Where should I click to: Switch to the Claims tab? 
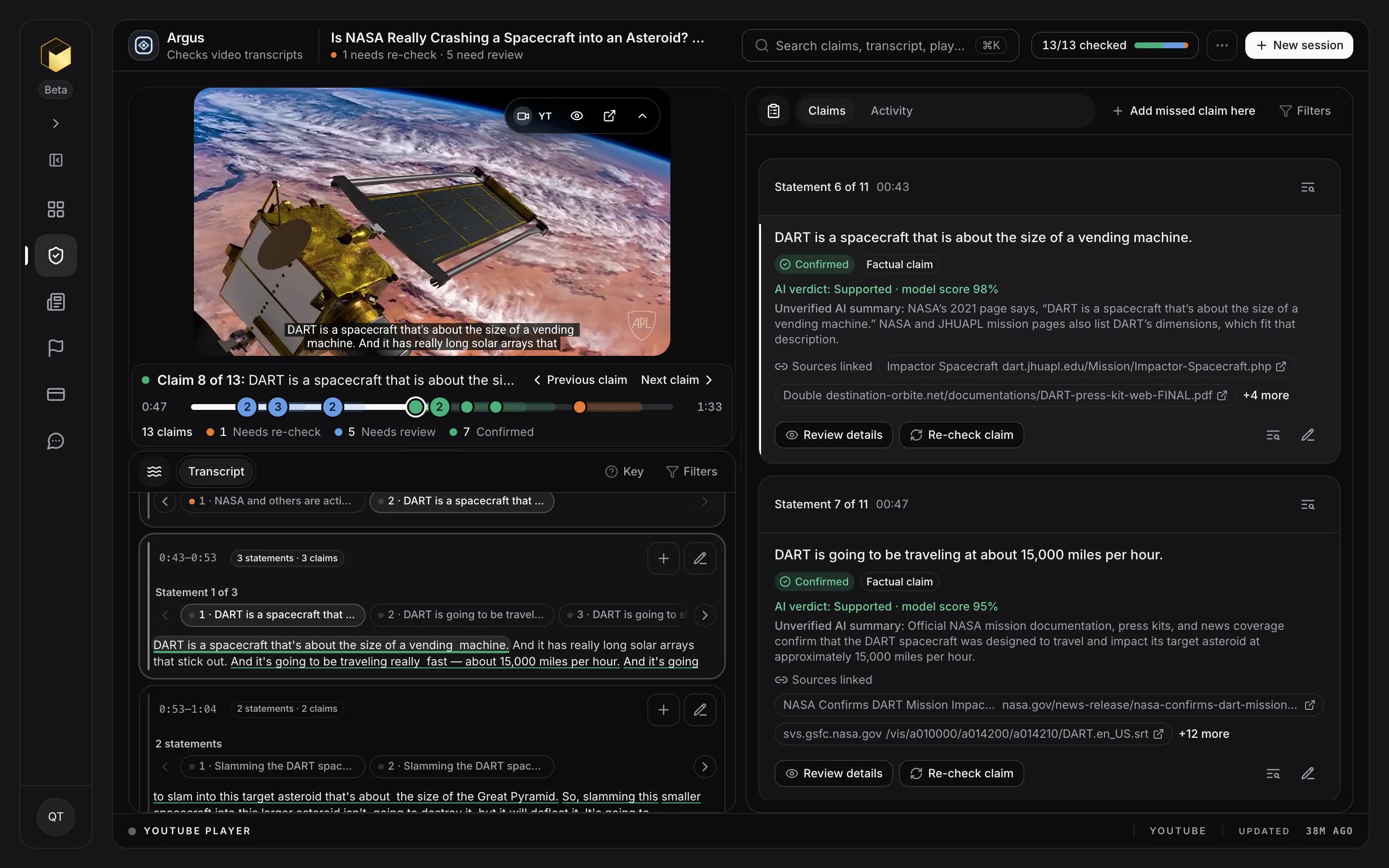pyautogui.click(x=827, y=111)
